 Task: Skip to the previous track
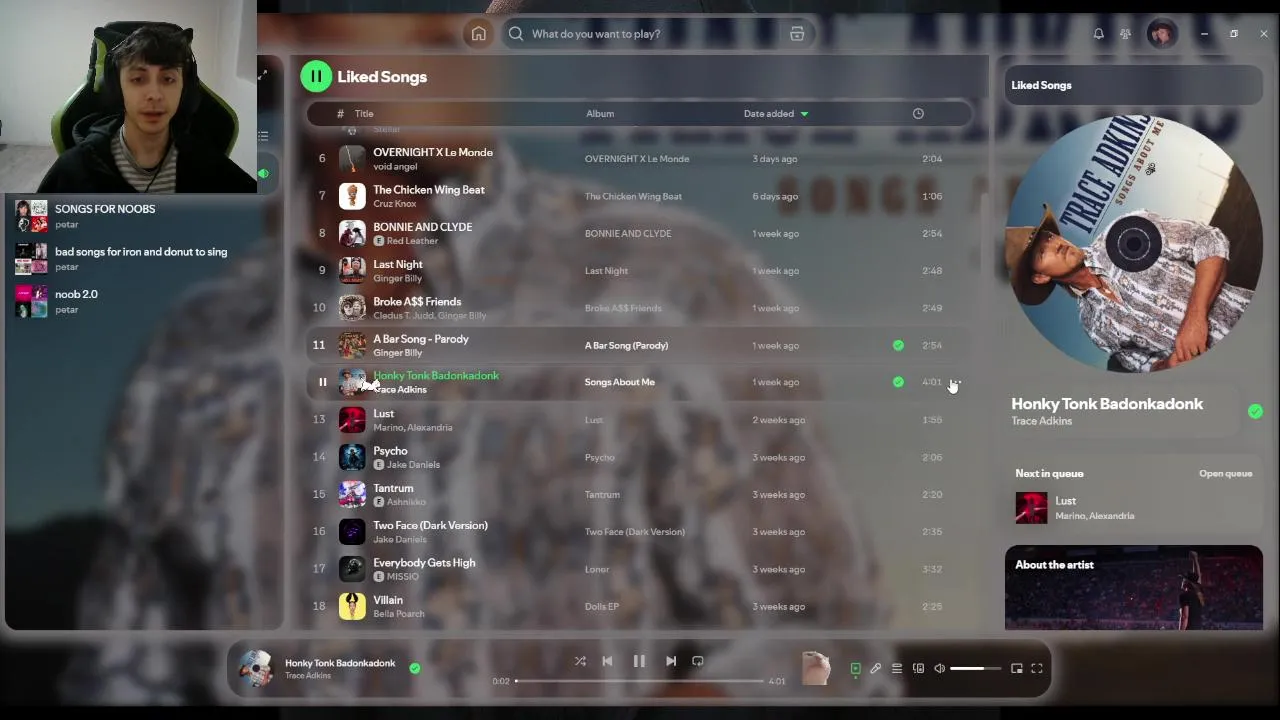pos(607,661)
